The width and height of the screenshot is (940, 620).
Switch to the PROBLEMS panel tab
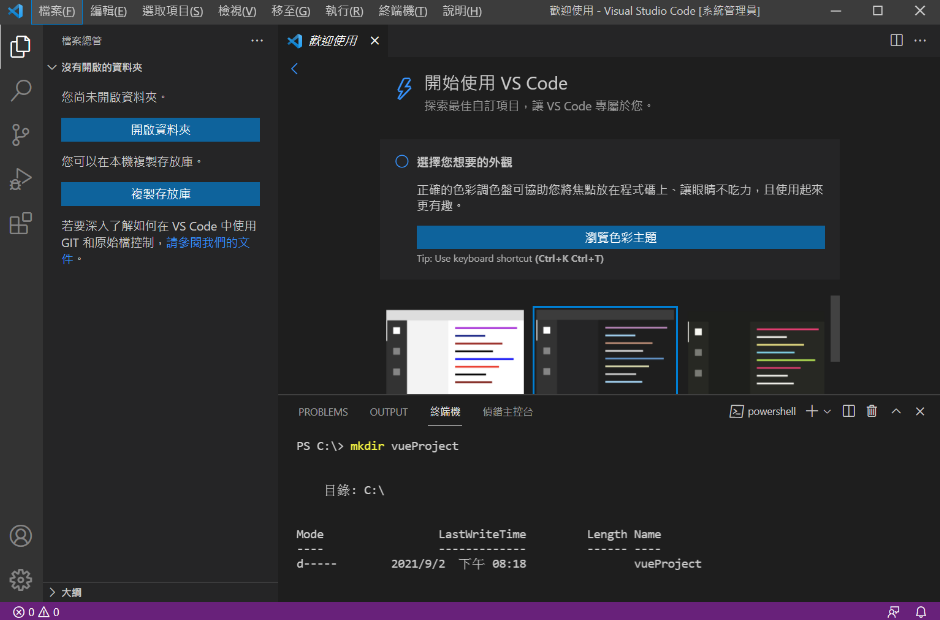pyautogui.click(x=323, y=412)
